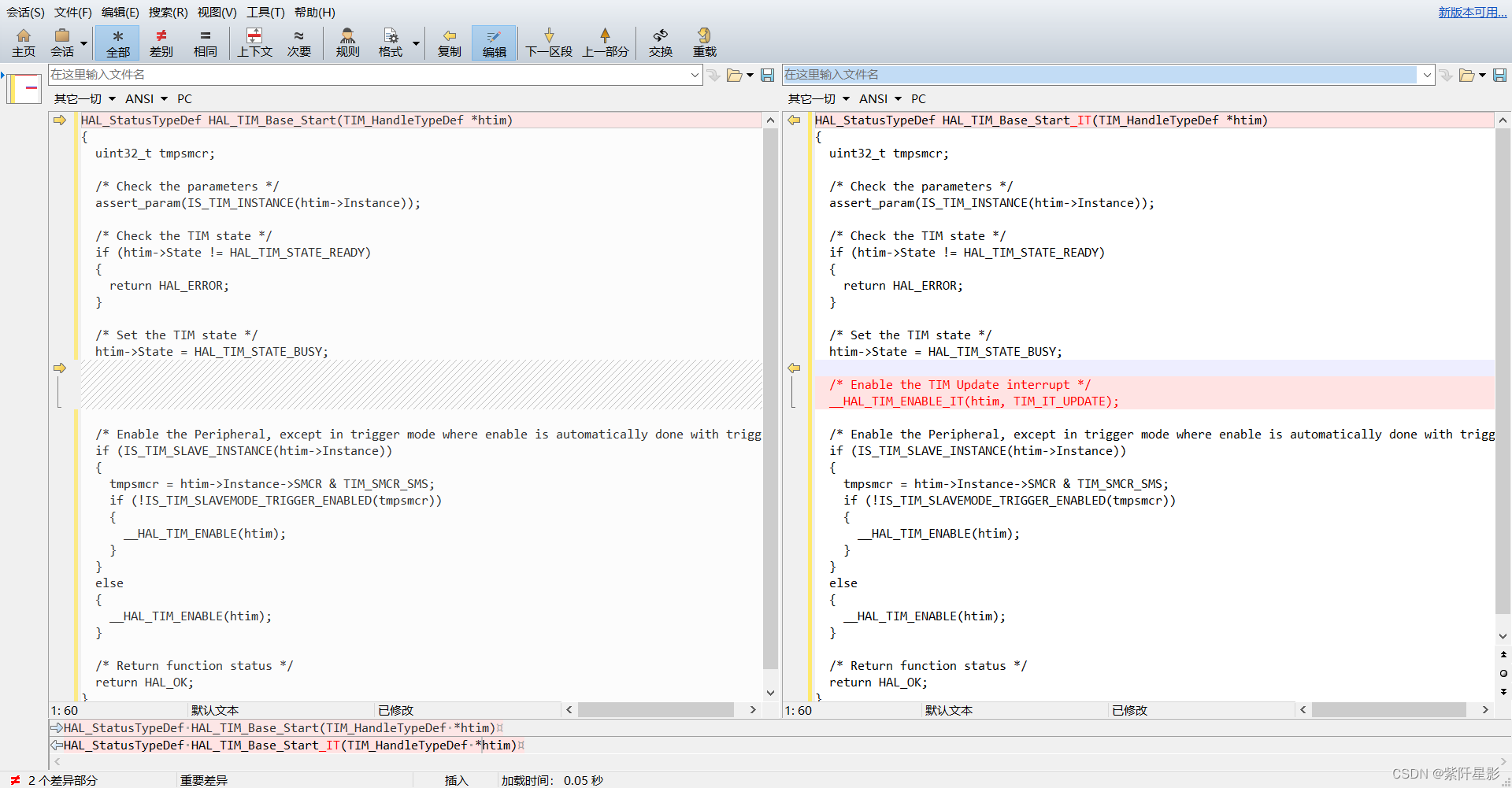Click the 会话 session briefcase icon
Viewport: 1512px width, 788px height.
point(62,43)
